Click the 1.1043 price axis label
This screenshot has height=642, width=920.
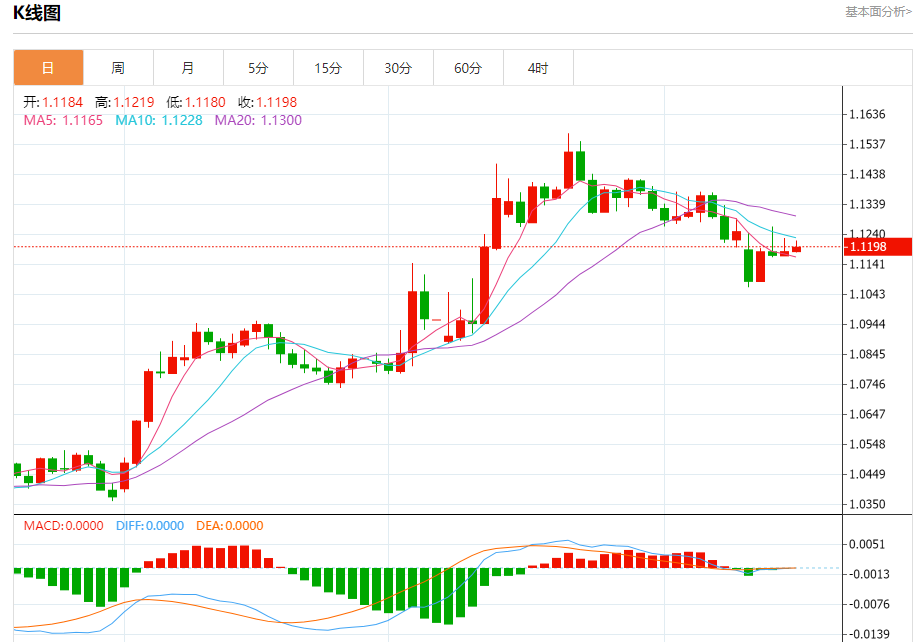tap(867, 295)
